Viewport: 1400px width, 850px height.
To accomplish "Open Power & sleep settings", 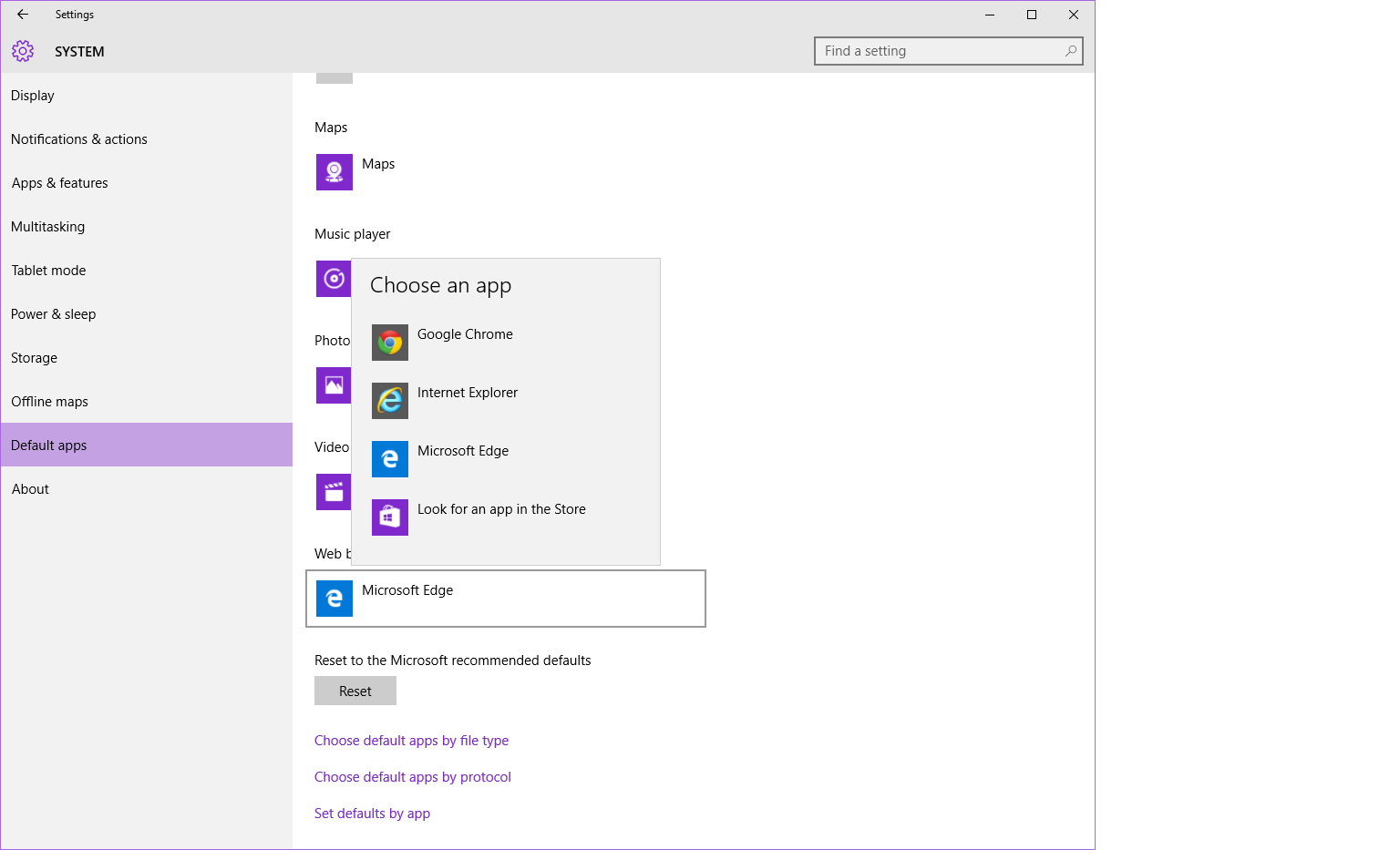I will point(147,314).
